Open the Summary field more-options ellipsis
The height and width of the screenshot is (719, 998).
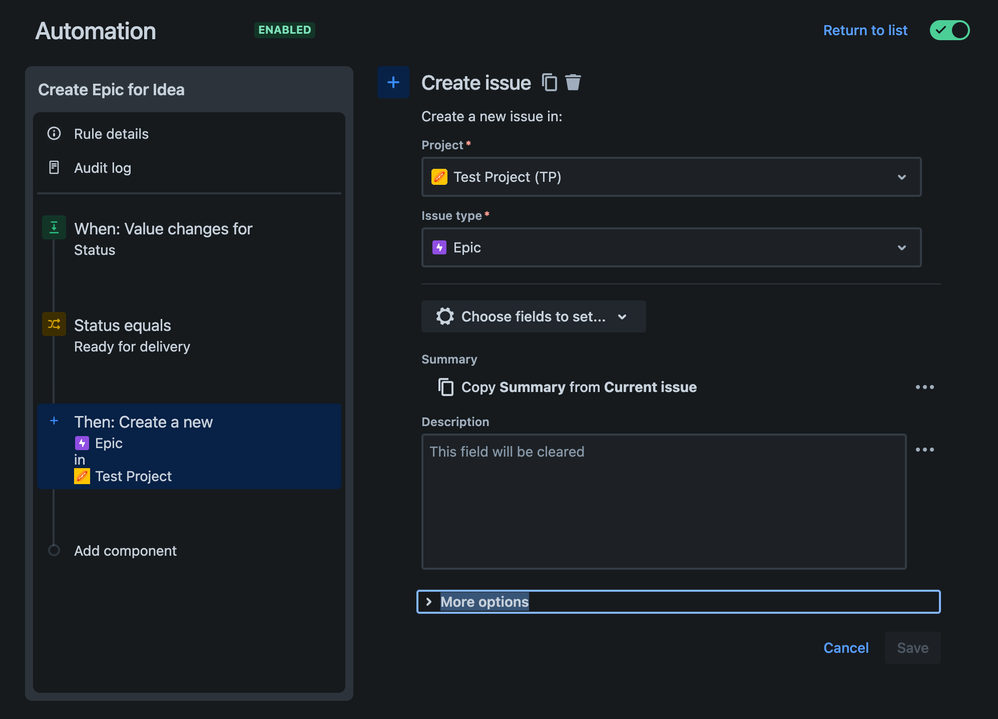pos(924,387)
